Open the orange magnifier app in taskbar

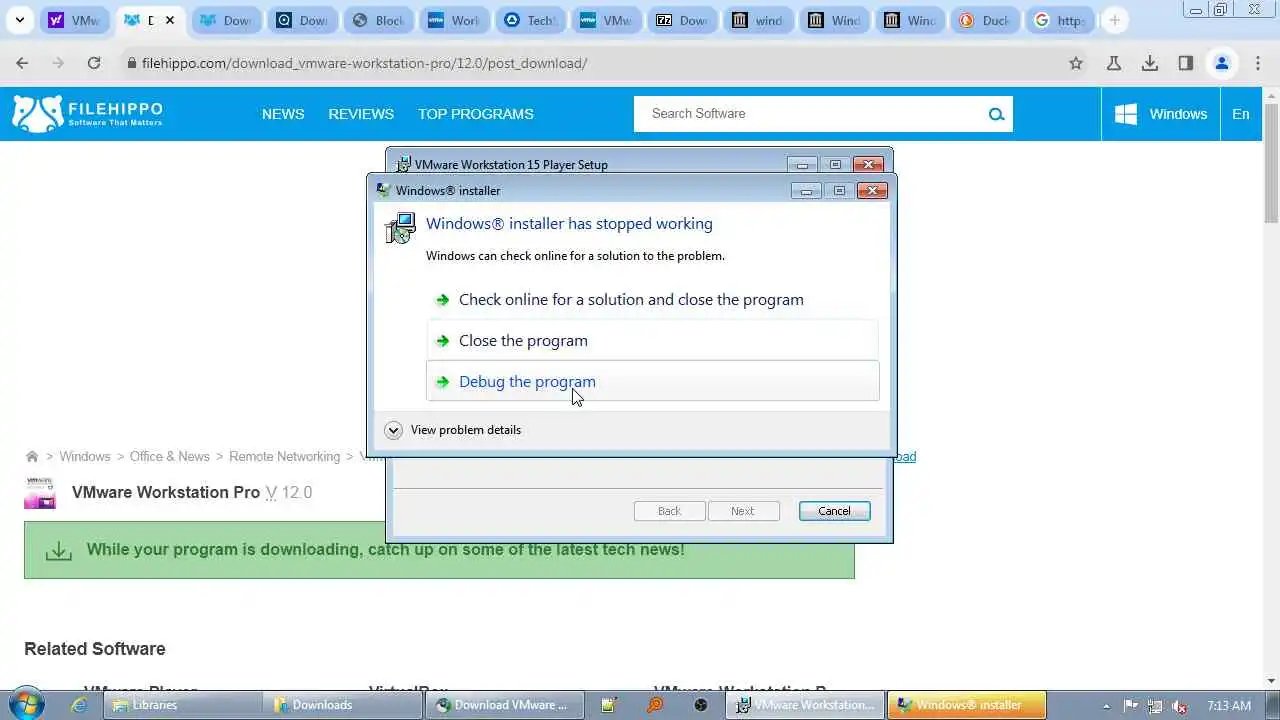(x=655, y=705)
